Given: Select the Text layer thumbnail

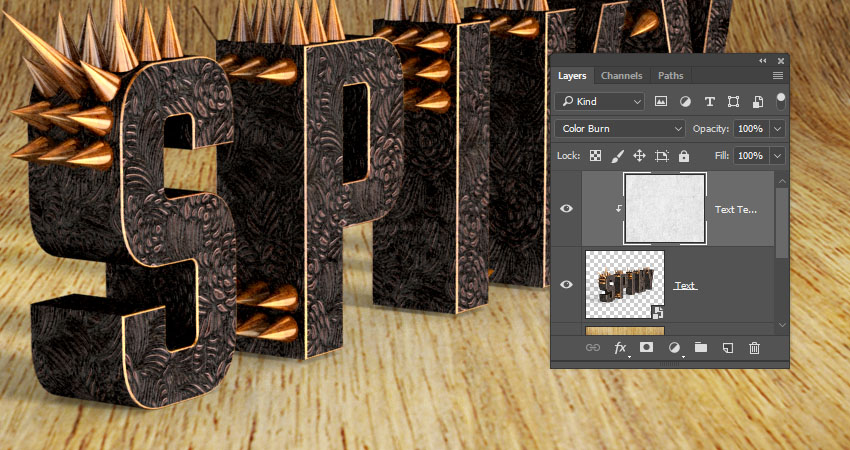Looking at the screenshot, I should click(624, 284).
